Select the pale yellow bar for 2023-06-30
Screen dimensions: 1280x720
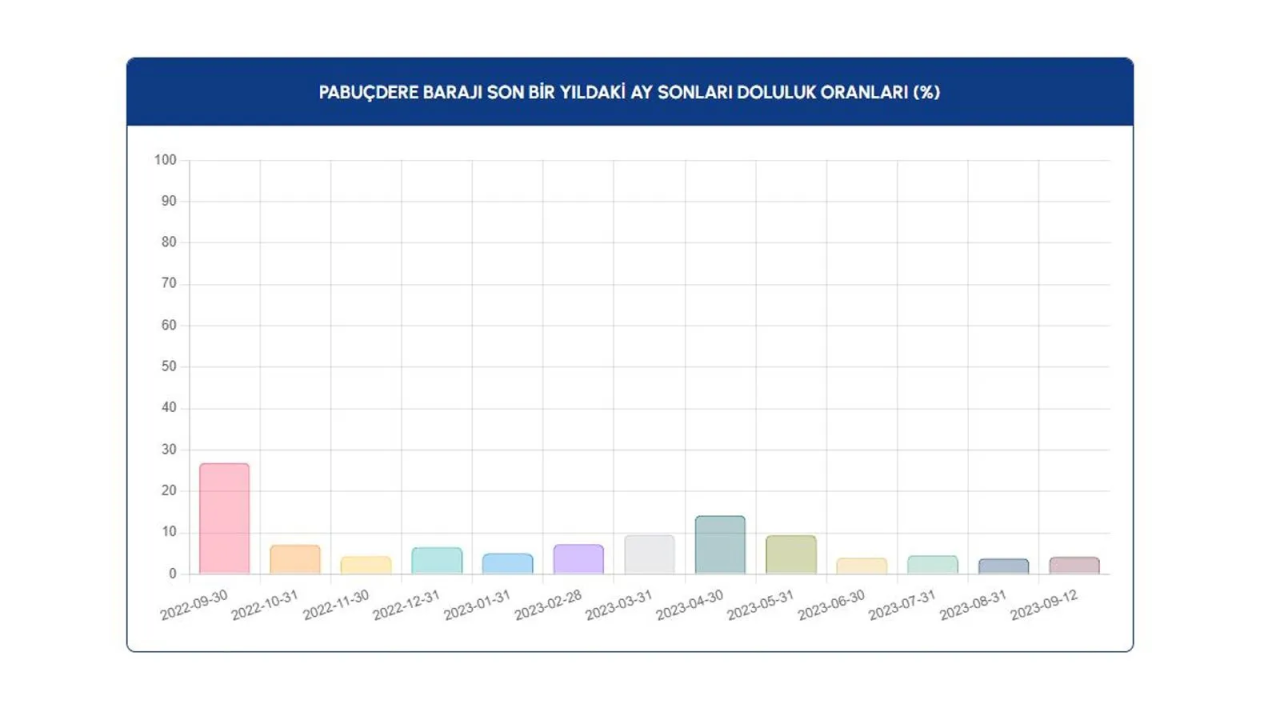(861, 566)
